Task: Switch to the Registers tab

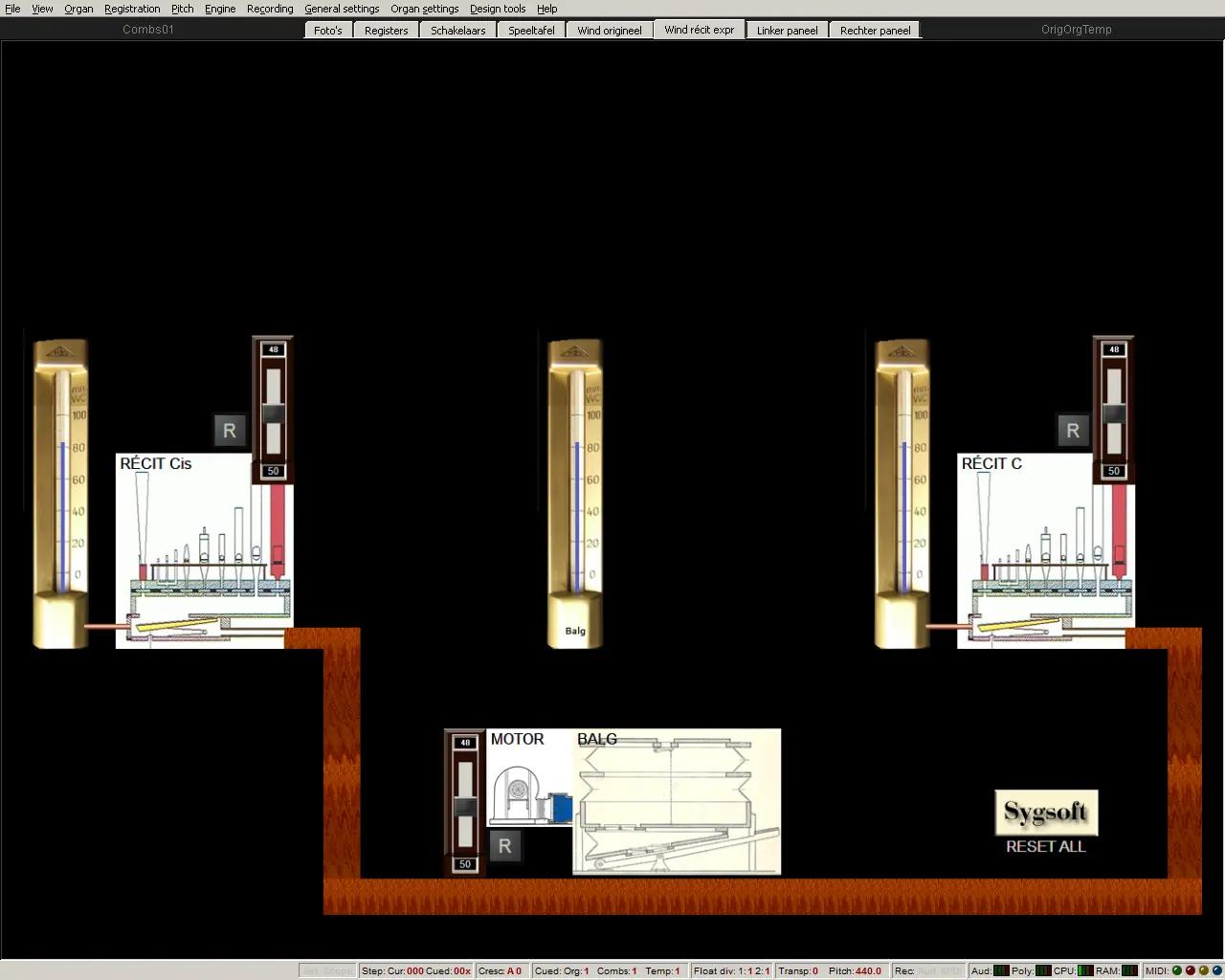Action: pyautogui.click(x=386, y=31)
